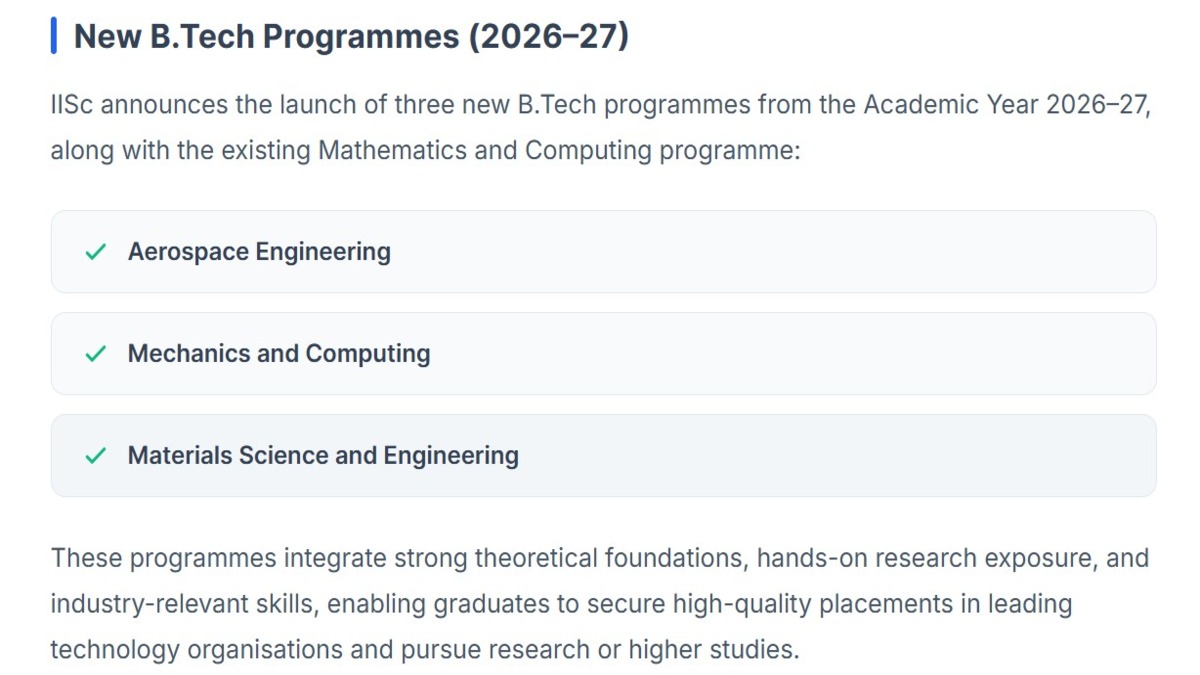The image size is (1200, 675).
Task: Click "These programmes integrate" opening the last paragraph
Action: click(195, 557)
